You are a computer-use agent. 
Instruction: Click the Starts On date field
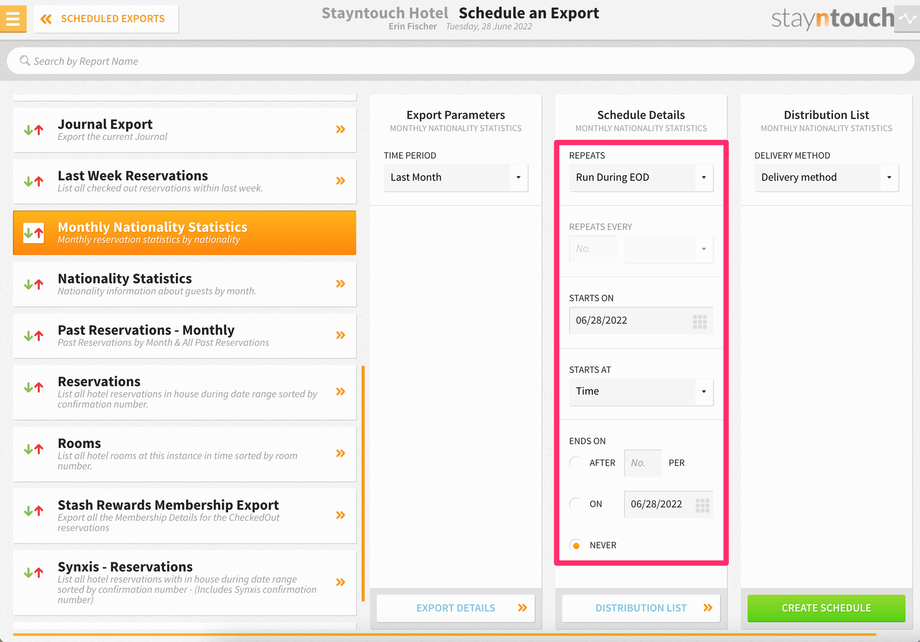(x=641, y=320)
